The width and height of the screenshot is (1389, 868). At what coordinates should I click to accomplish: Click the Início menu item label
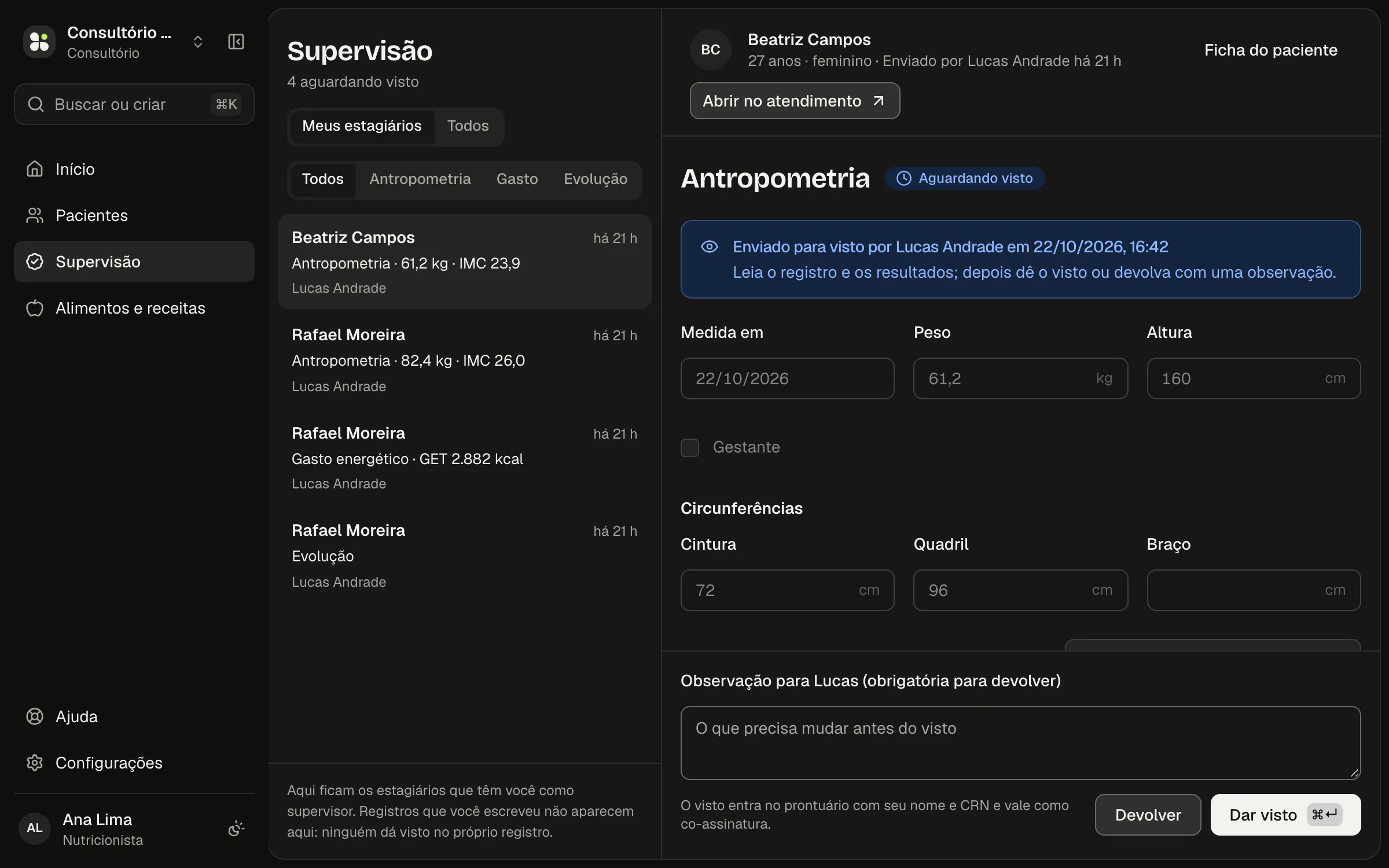pos(75,169)
